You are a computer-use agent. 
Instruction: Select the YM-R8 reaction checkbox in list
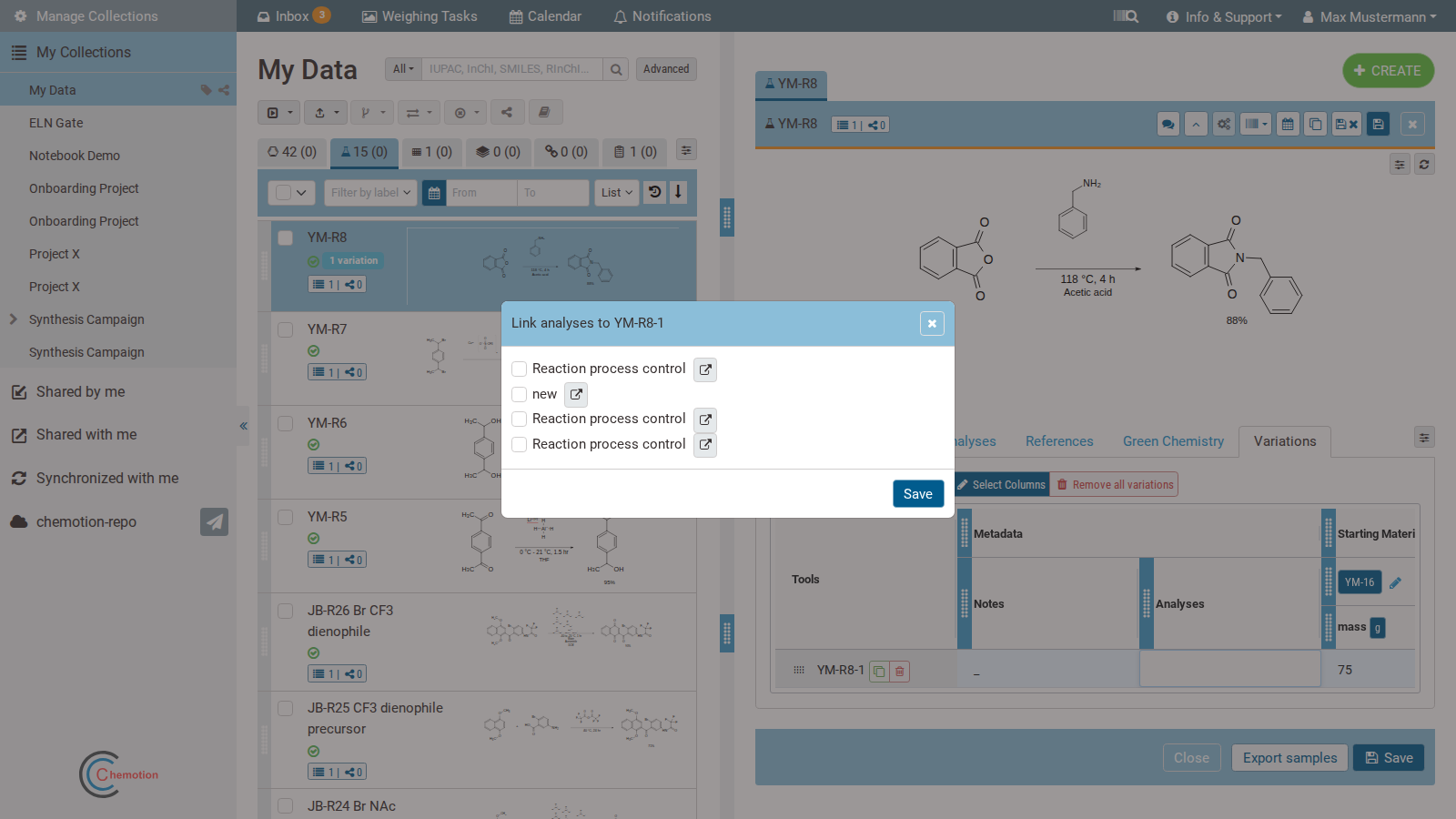point(286,238)
